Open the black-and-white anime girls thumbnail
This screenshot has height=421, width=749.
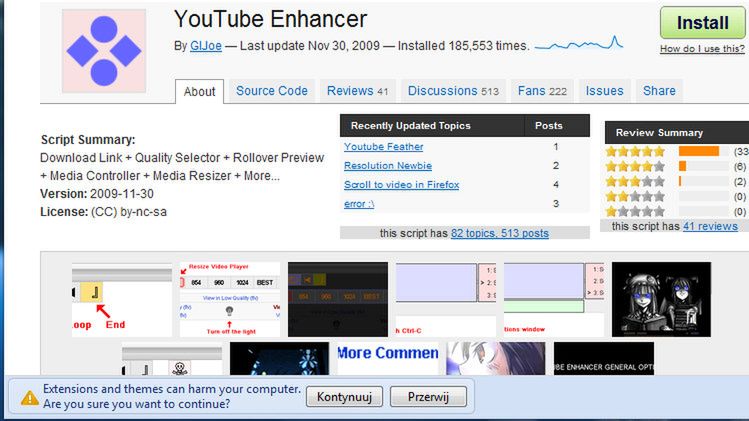tap(661, 300)
